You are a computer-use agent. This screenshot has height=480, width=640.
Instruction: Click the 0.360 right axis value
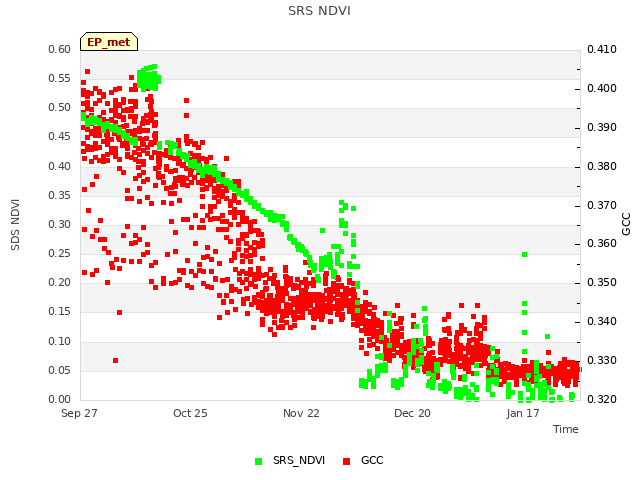[602, 243]
